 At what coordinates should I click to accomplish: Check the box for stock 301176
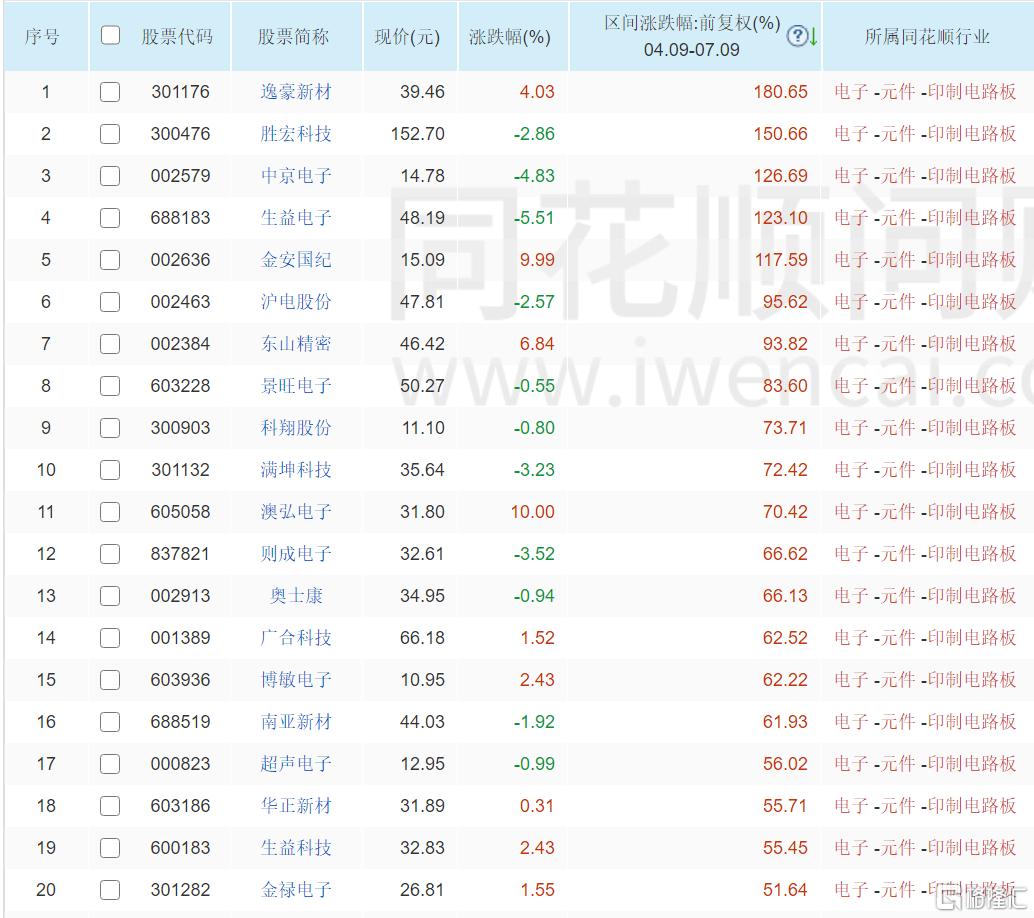tap(110, 92)
